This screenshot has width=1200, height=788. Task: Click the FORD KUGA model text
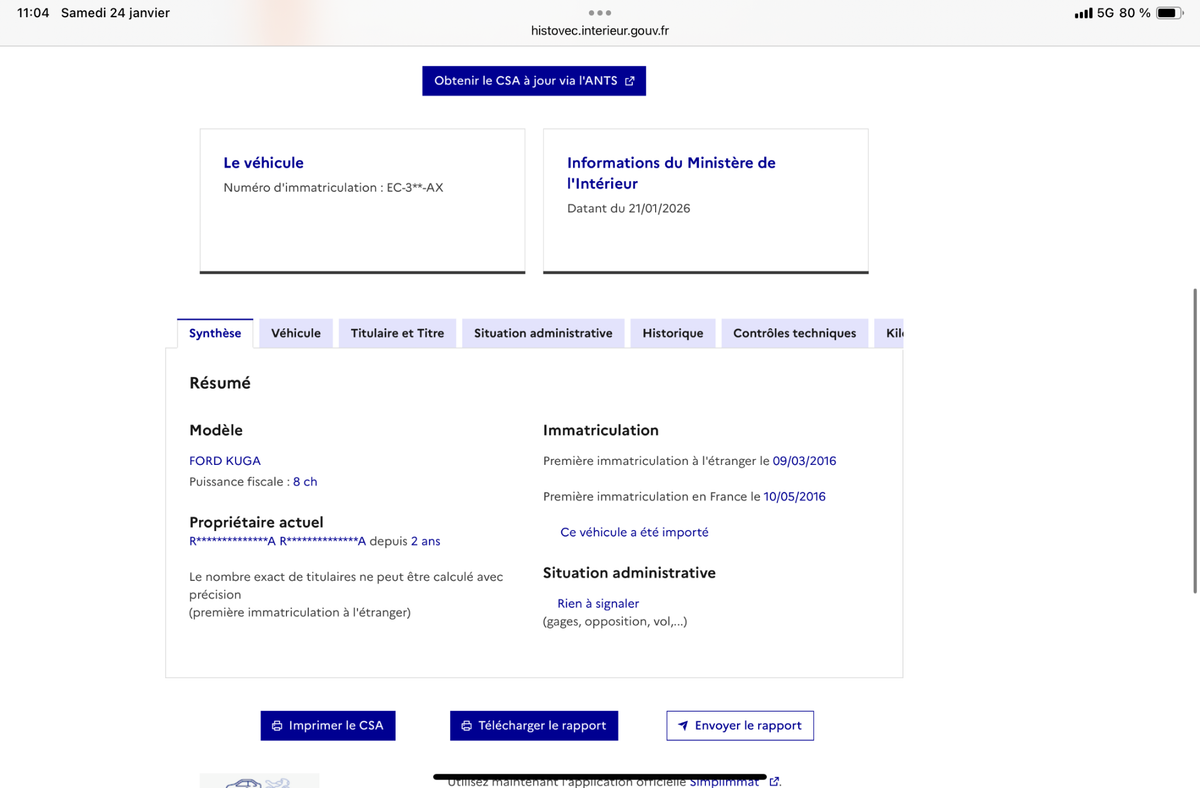point(225,461)
